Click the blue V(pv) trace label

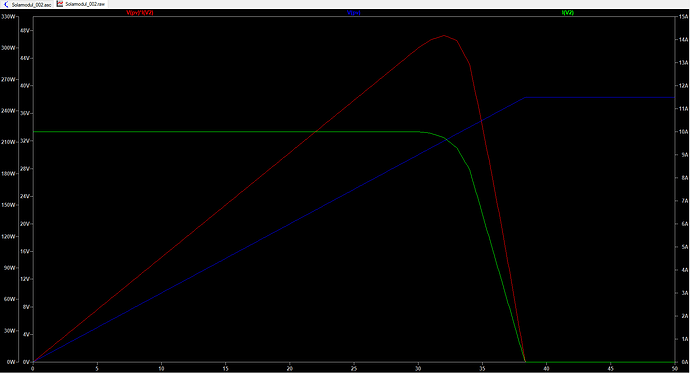tap(354, 13)
